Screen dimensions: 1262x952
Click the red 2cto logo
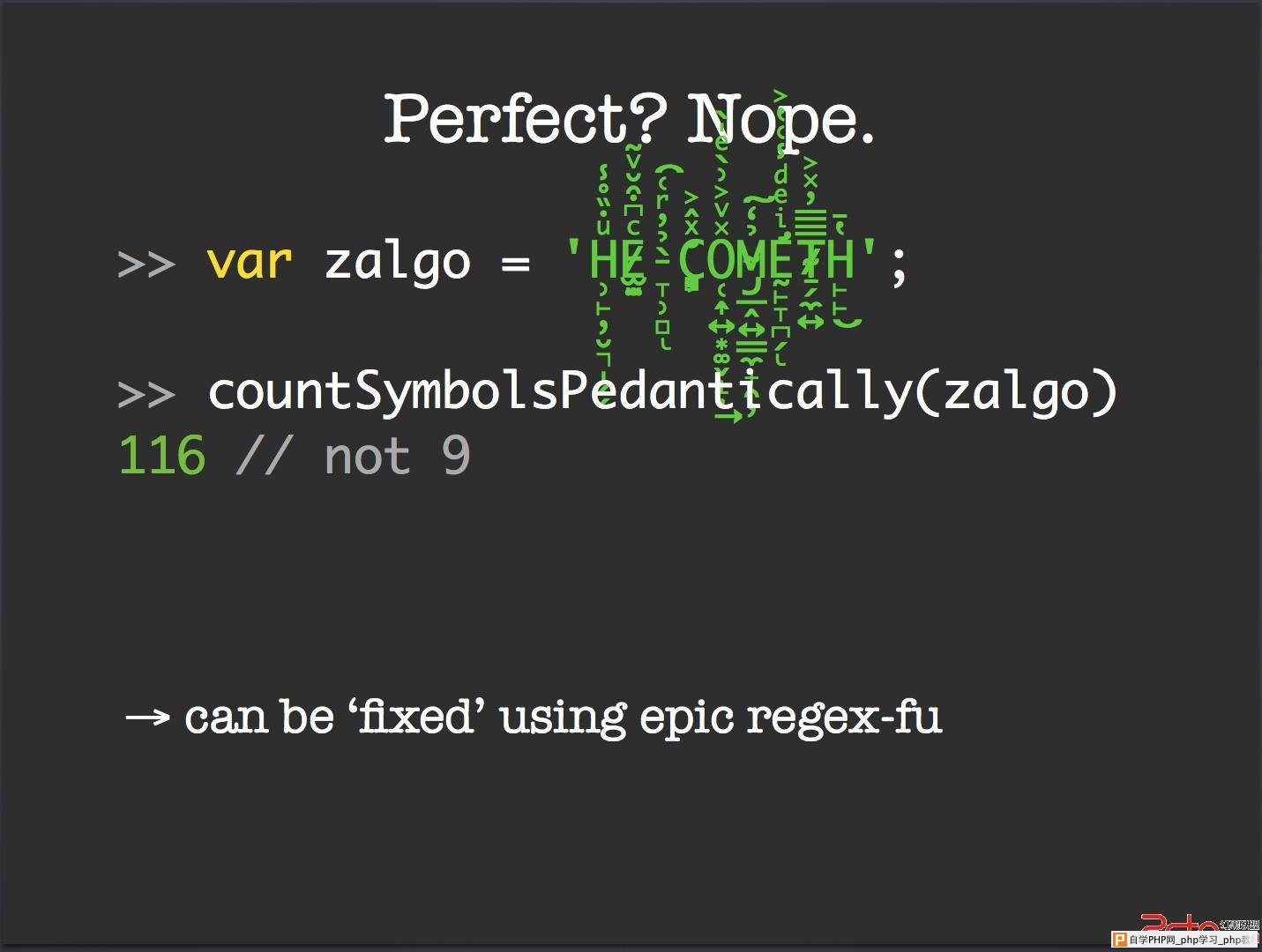click(x=1179, y=923)
